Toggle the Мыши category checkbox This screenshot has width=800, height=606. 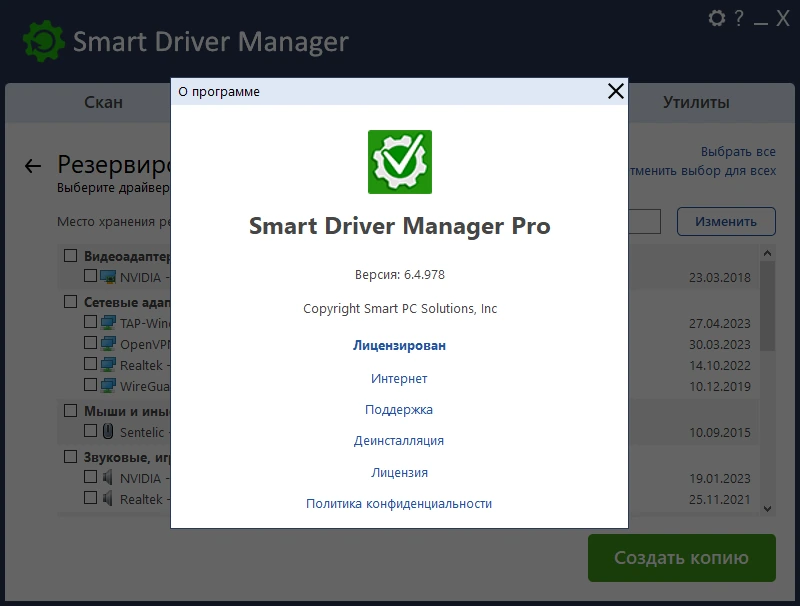pos(70,411)
